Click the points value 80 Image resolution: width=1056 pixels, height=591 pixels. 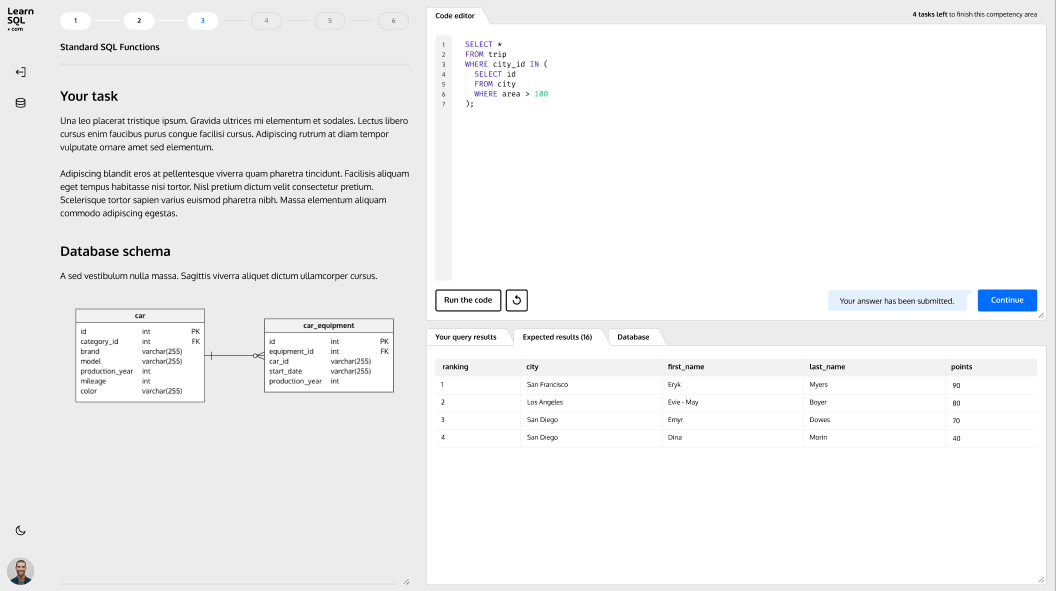(956, 403)
